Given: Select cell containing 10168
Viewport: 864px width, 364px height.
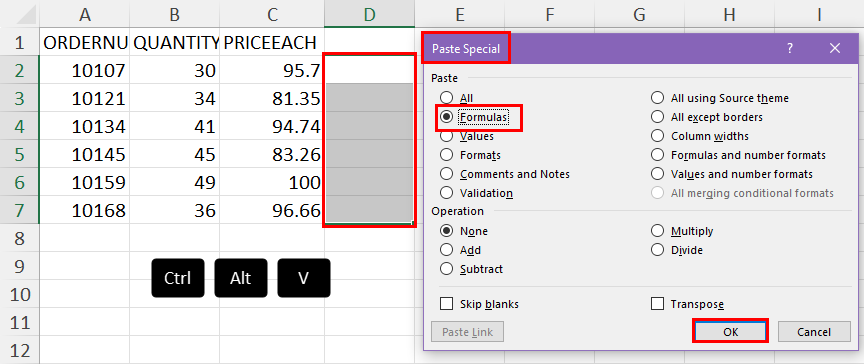Looking at the screenshot, I should pyautogui.click(x=85, y=210).
